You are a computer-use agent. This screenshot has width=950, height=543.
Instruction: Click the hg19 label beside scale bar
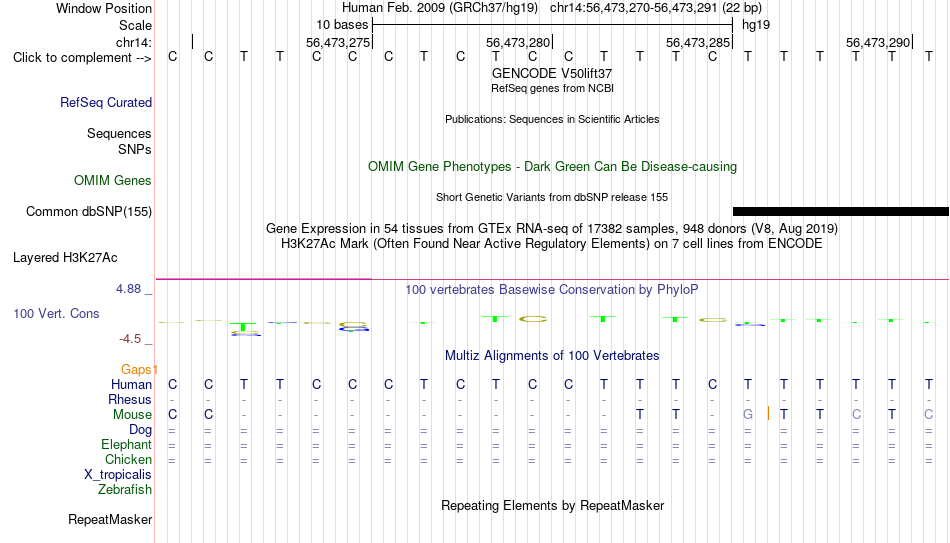tap(756, 25)
